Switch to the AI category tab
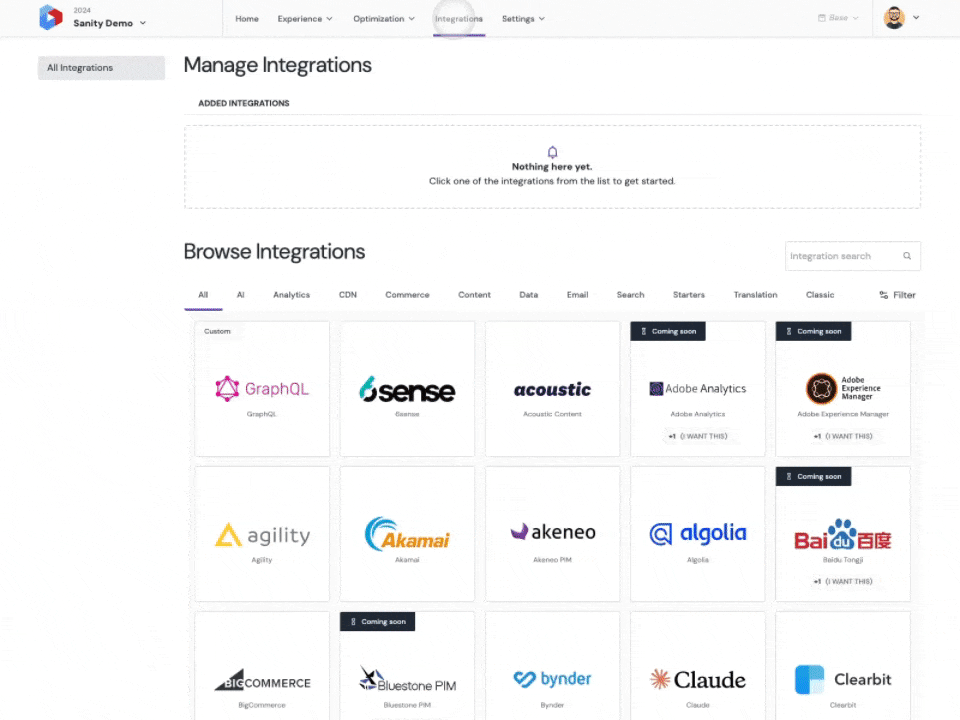960x720 pixels. pos(241,295)
